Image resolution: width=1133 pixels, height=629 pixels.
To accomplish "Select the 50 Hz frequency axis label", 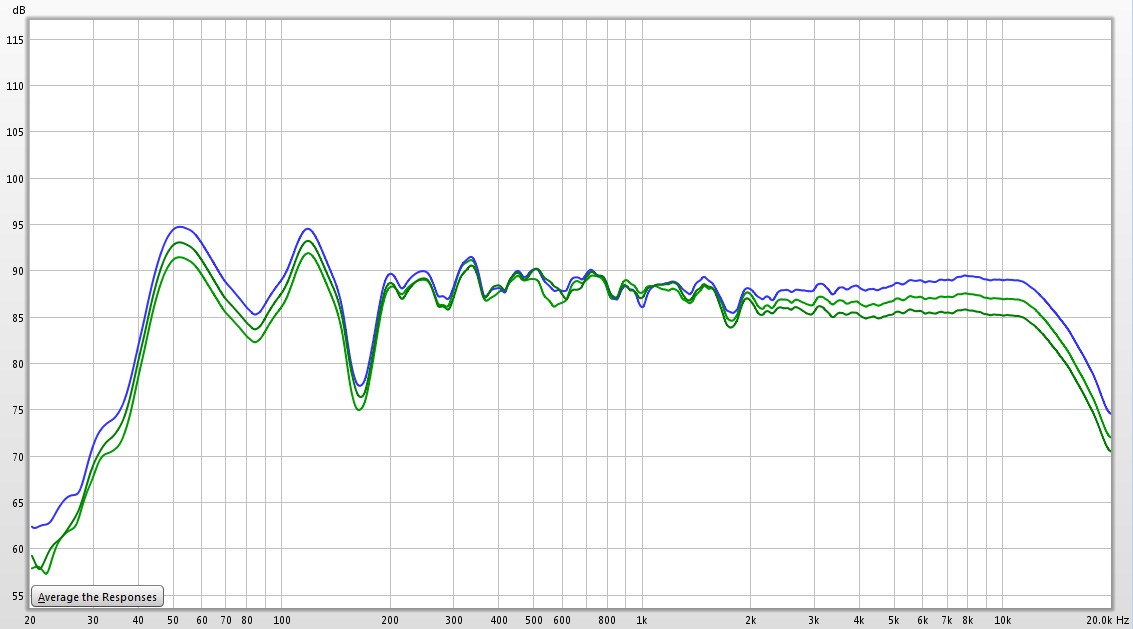I will pyautogui.click(x=173, y=620).
